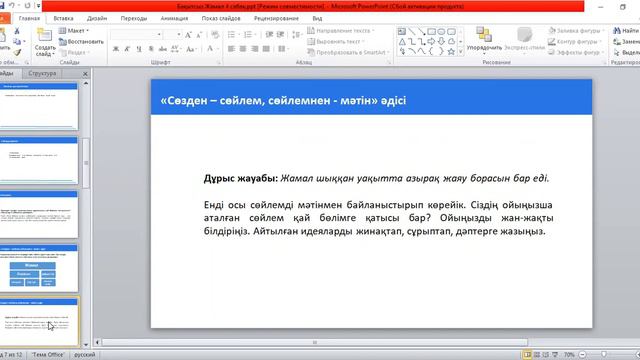Toggle text shadow formatting

pyautogui.click(x=151, y=49)
